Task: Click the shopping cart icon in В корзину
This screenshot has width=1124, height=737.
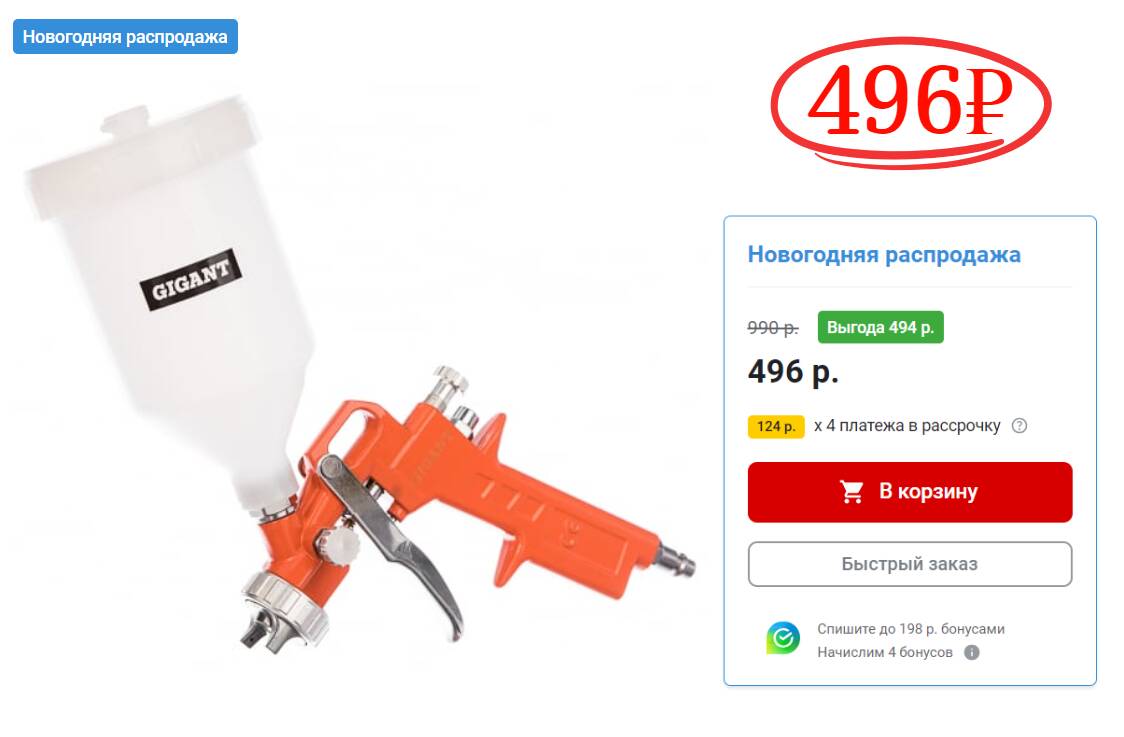Action: click(852, 492)
